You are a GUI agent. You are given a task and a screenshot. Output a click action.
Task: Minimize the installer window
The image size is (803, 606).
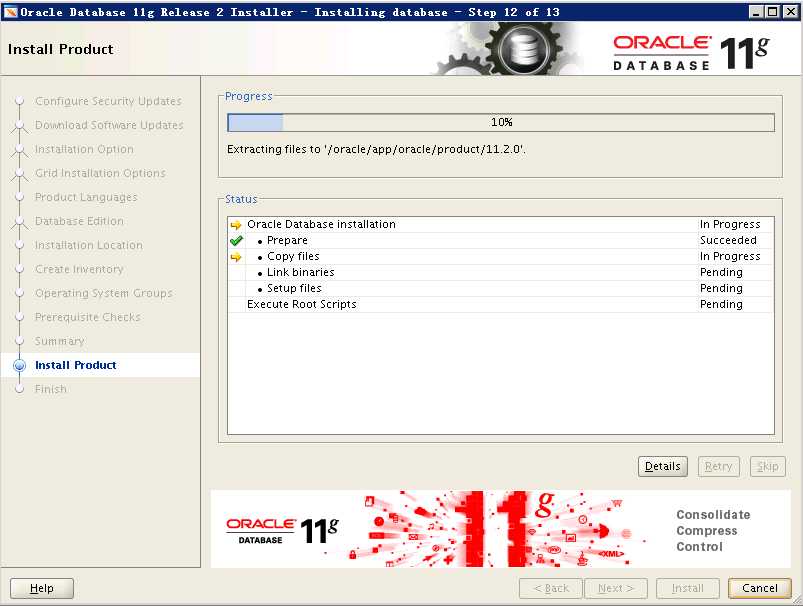(x=756, y=12)
